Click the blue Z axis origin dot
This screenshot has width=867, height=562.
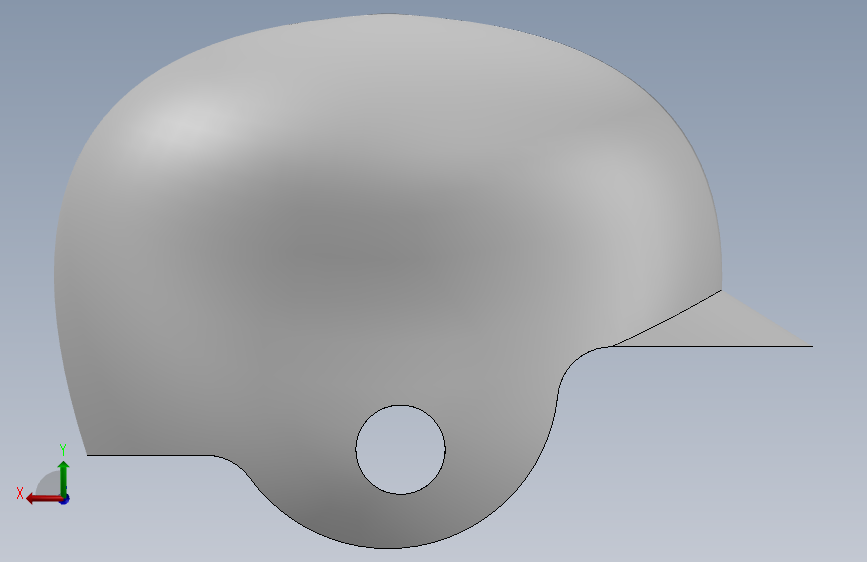[x=65, y=499]
